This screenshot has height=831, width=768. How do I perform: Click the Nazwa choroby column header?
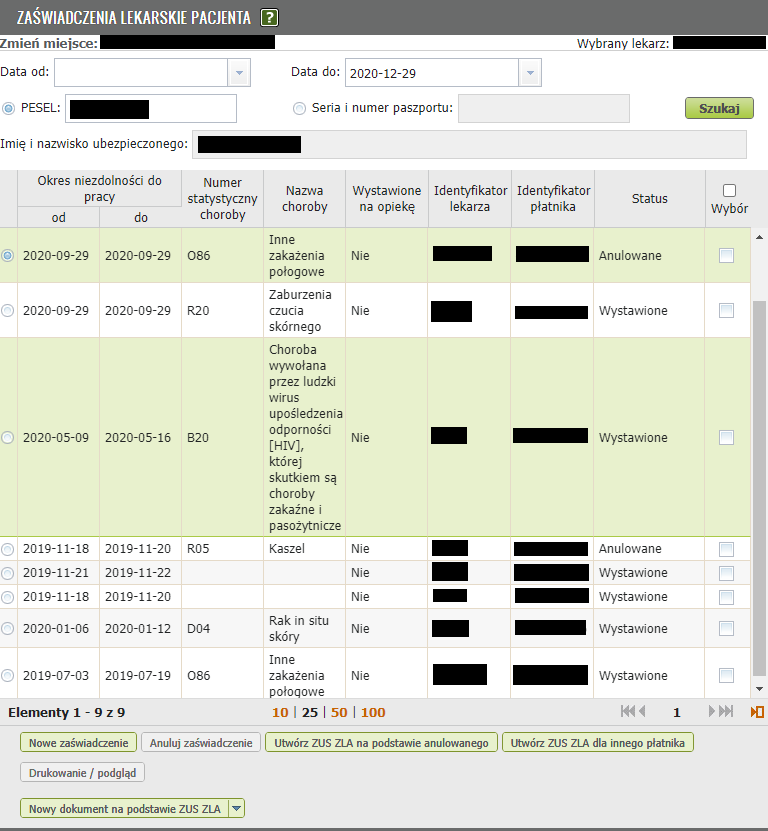click(305, 199)
